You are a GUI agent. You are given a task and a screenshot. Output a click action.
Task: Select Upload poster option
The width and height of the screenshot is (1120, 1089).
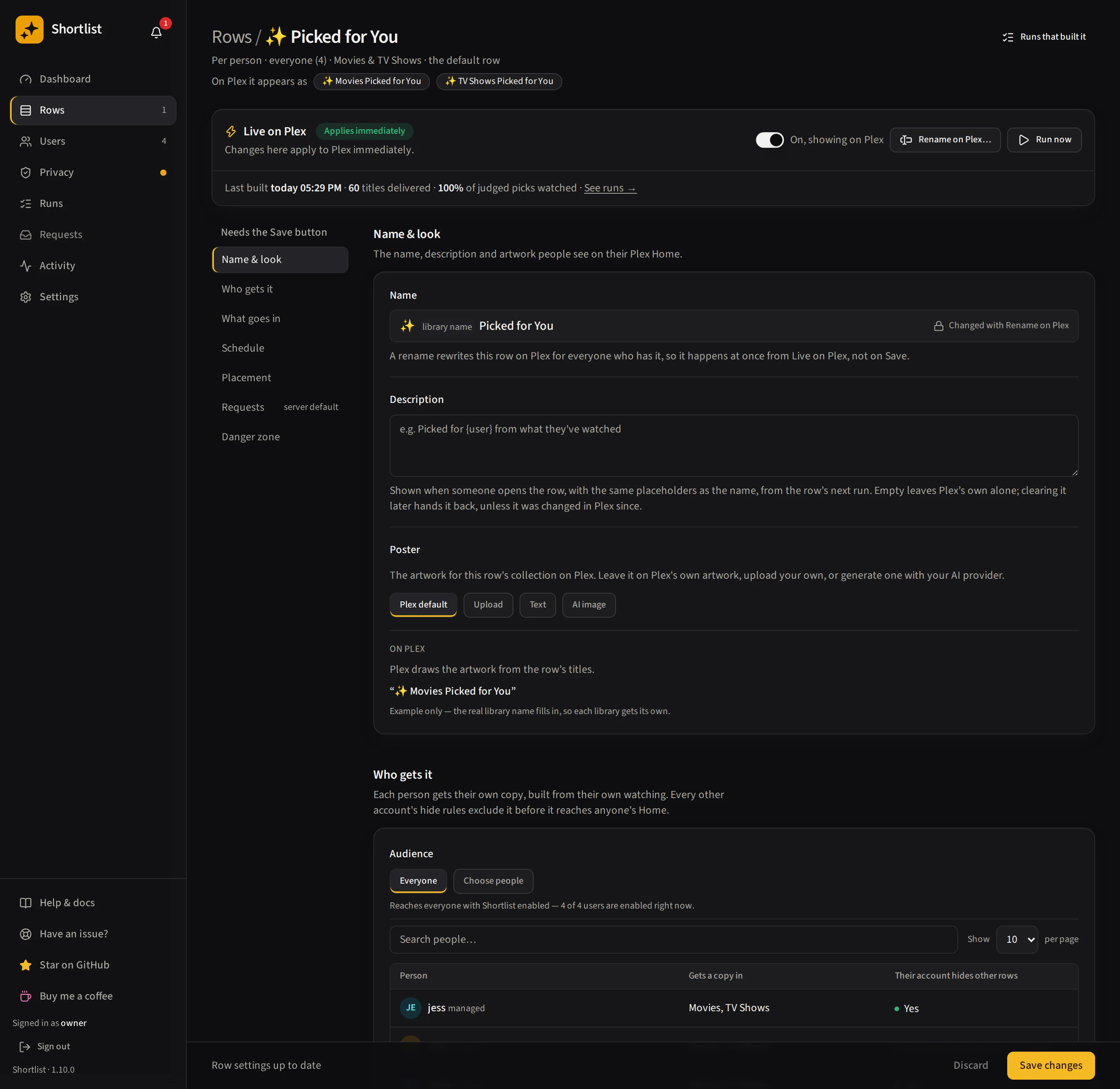click(488, 604)
